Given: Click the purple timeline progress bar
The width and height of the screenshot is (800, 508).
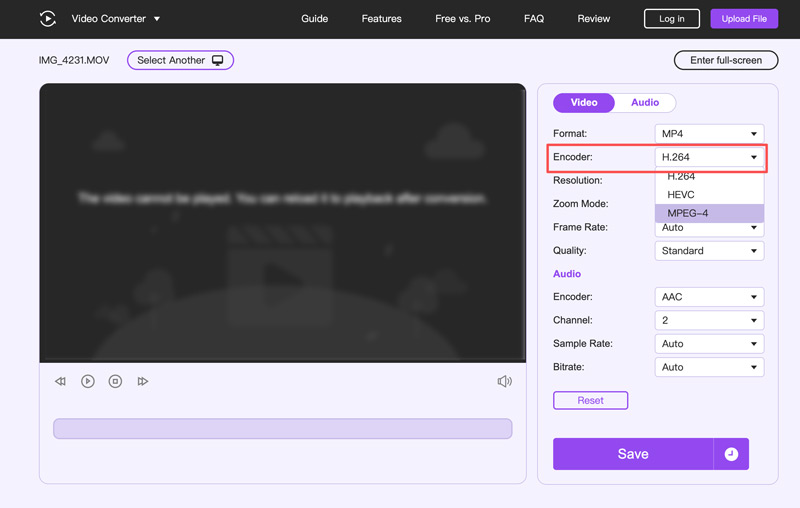Looking at the screenshot, I should [x=282, y=429].
